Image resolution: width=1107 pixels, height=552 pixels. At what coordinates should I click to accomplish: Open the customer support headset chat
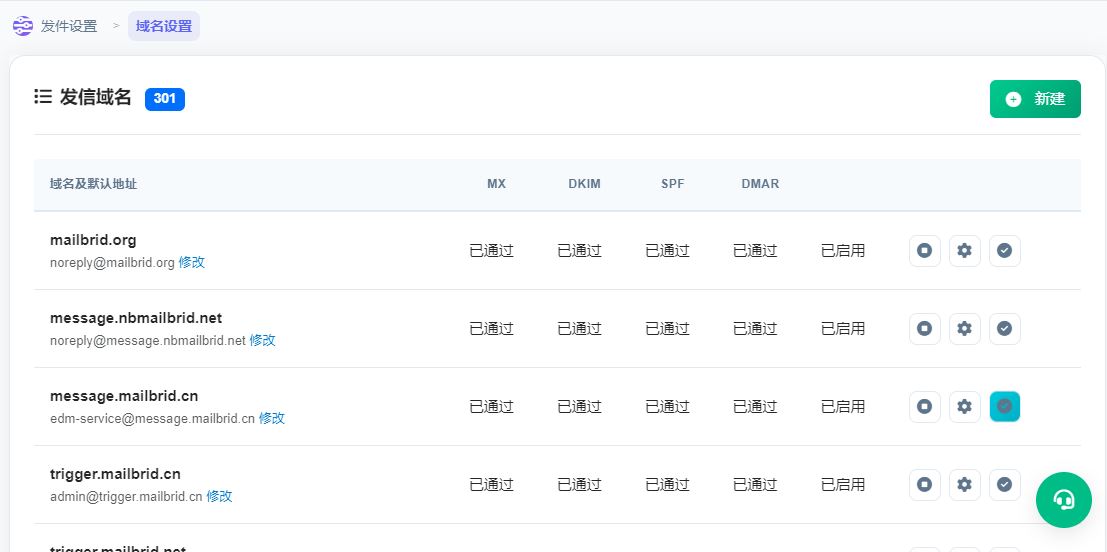pyautogui.click(x=1064, y=499)
